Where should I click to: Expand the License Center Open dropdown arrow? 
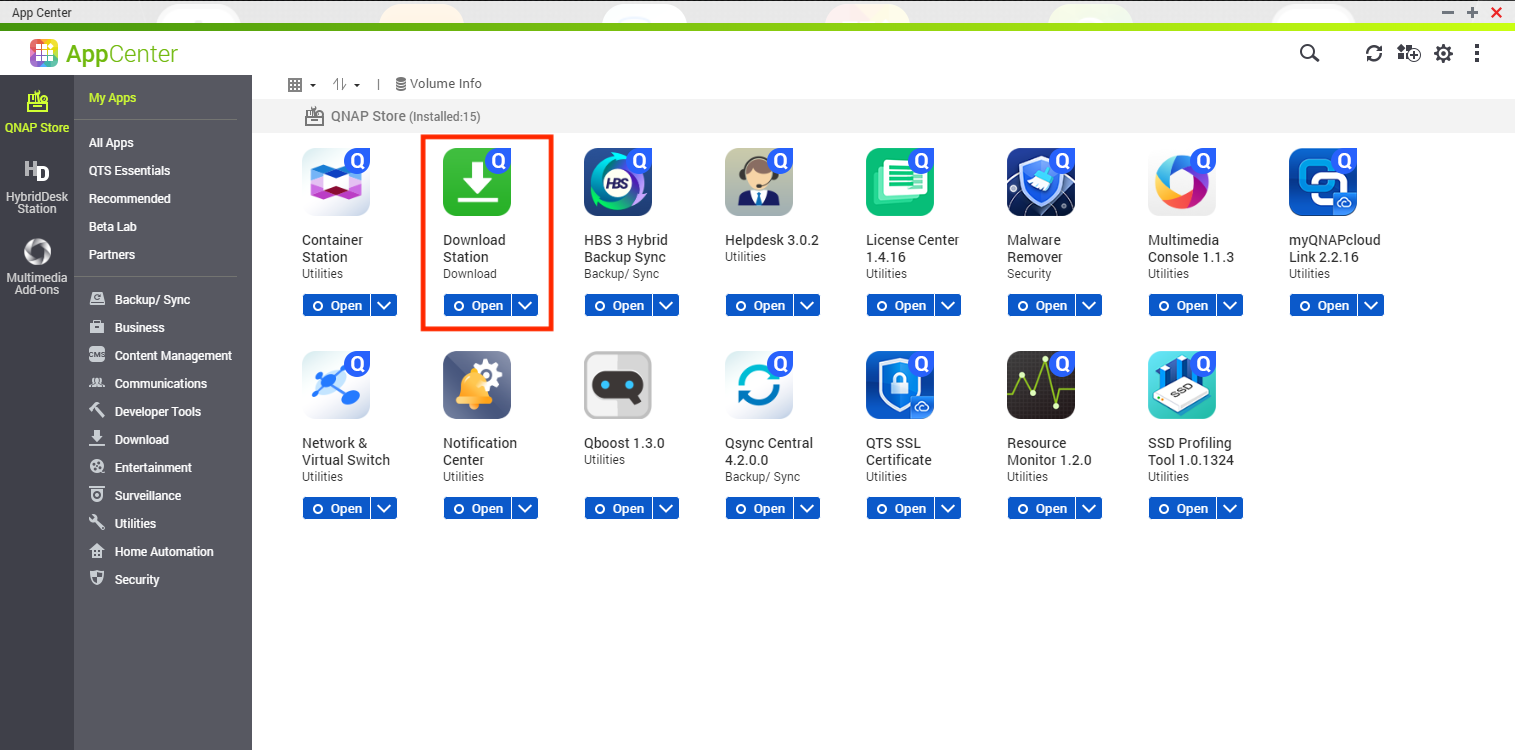coord(949,306)
